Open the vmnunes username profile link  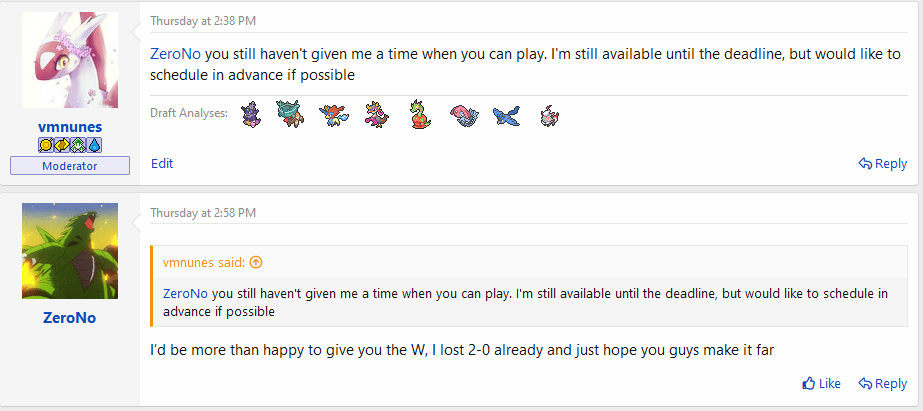[70, 128]
